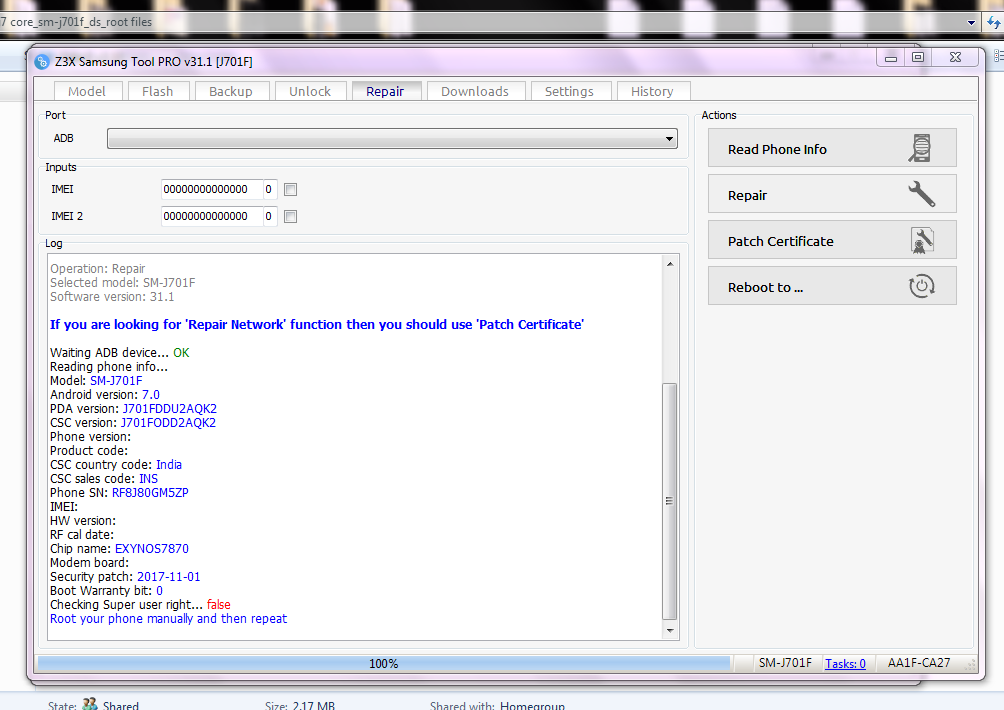Viewport: 1004px width, 710px height.
Task: Click the log scroll down arrow
Action: pos(670,631)
